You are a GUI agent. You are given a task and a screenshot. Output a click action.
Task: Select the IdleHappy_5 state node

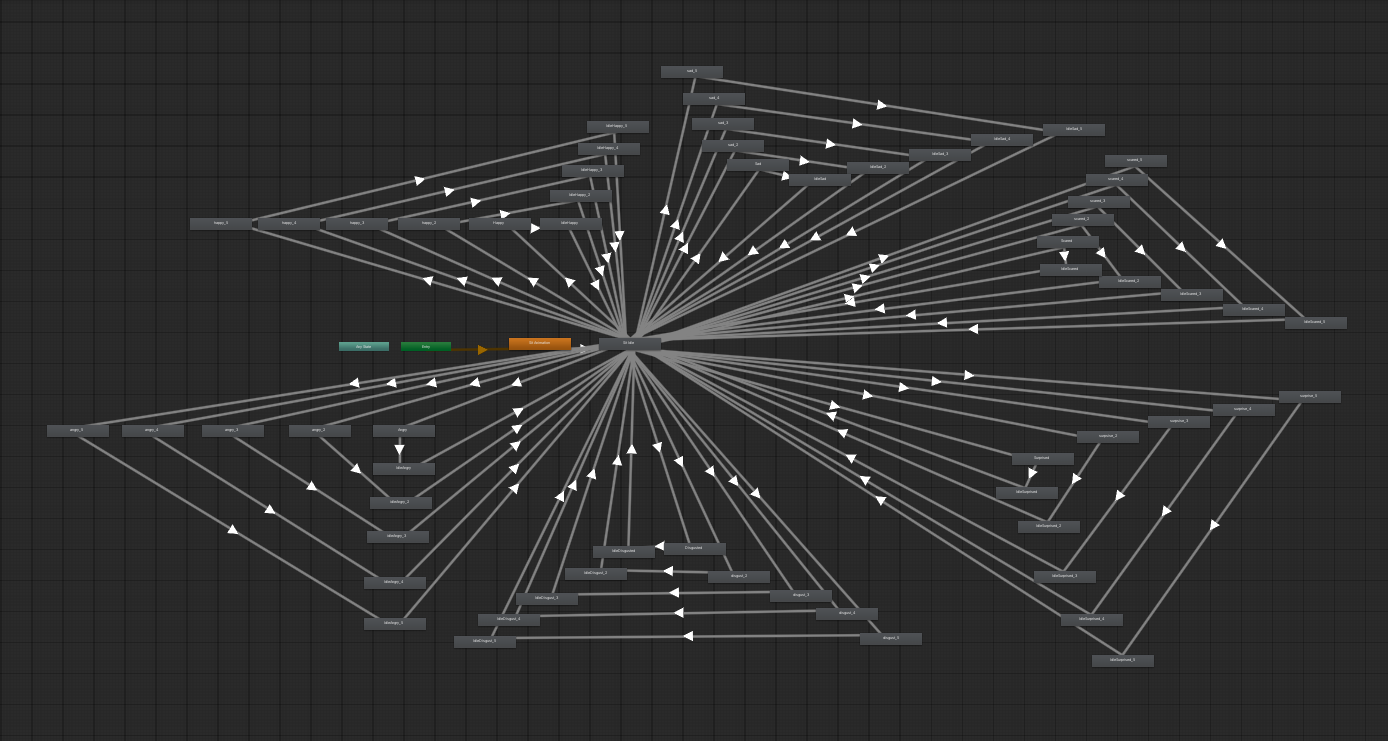click(x=618, y=127)
